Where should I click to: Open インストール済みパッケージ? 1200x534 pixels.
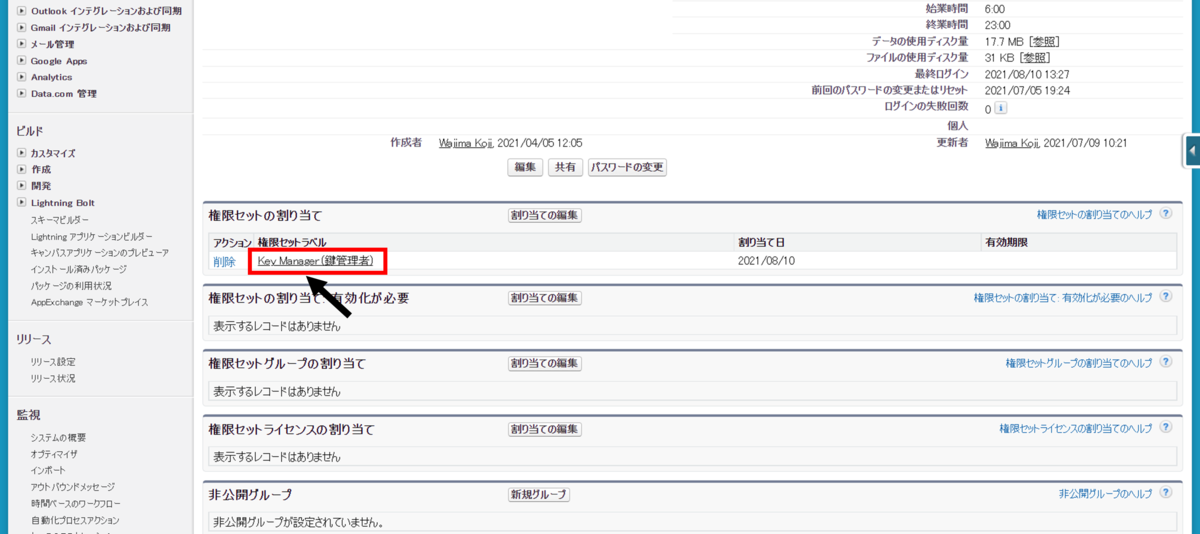[79, 269]
